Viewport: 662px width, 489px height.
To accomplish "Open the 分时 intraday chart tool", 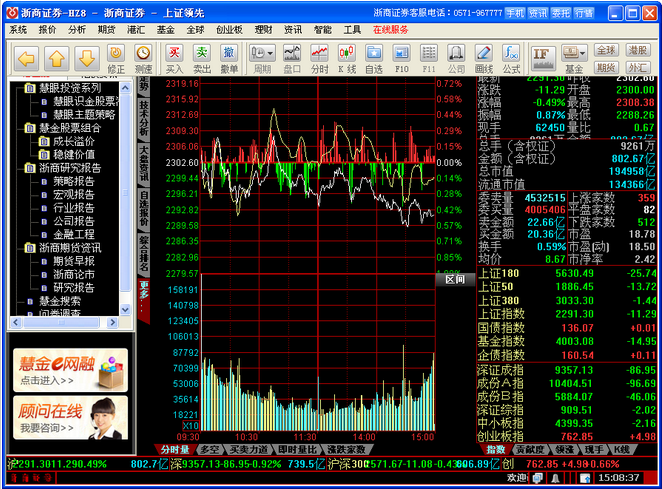I will pyautogui.click(x=319, y=57).
